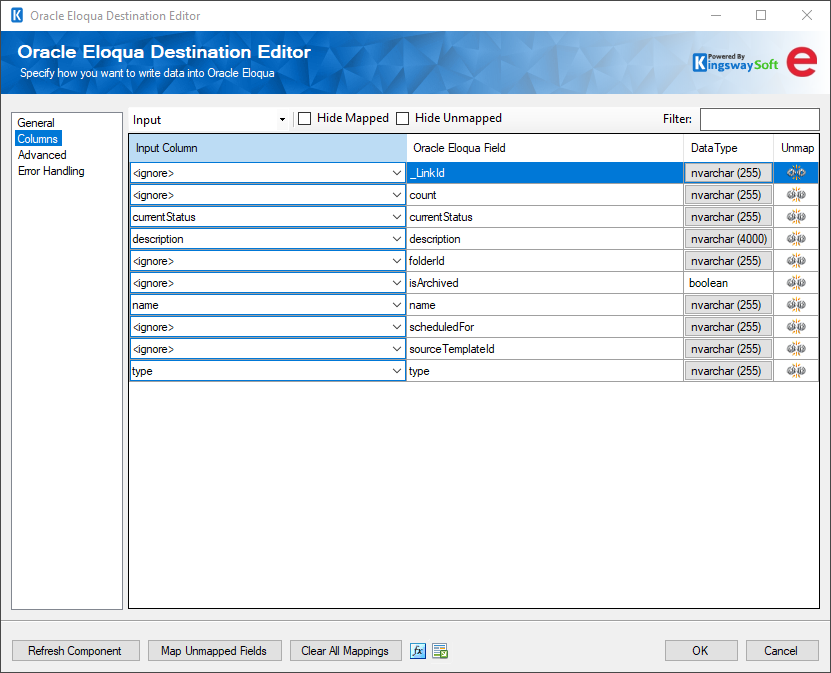Sort by the Input Column header

(x=268, y=148)
